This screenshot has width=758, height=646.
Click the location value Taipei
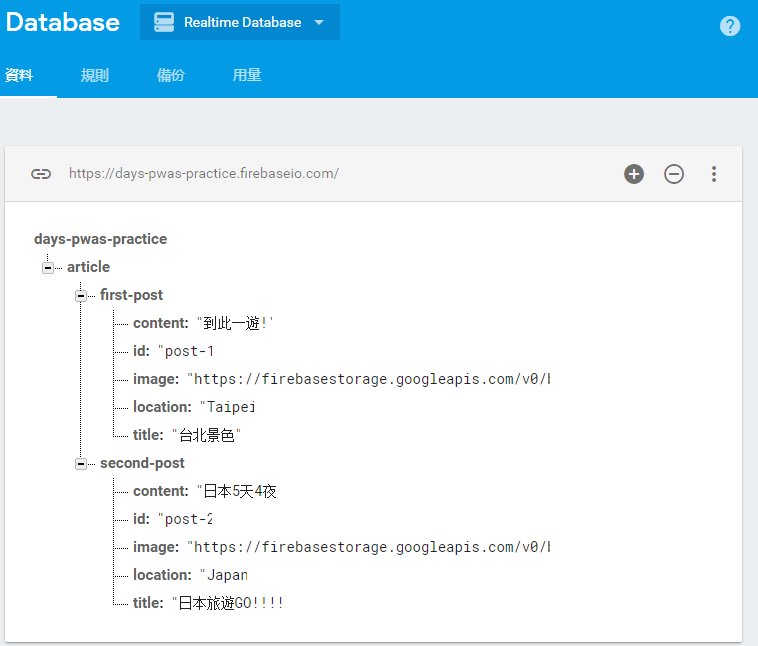pos(227,407)
